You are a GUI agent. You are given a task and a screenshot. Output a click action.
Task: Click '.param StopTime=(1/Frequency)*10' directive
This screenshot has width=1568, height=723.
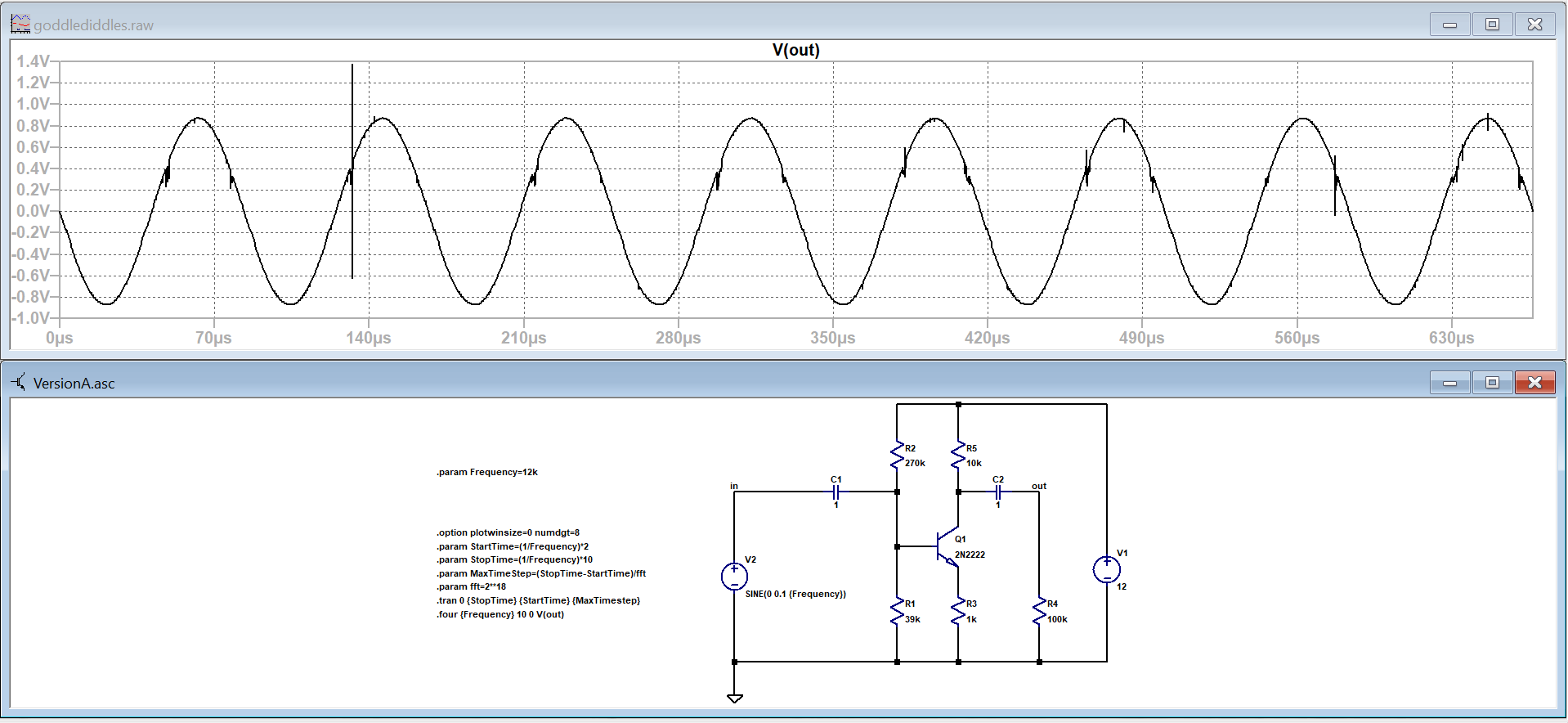pos(515,559)
